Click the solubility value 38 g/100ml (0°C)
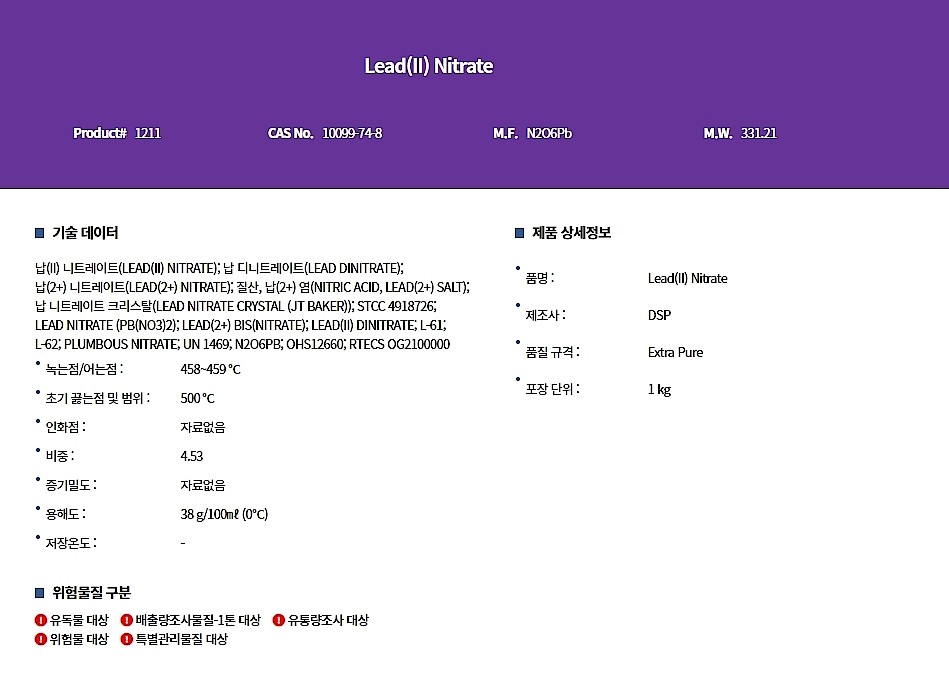The height and width of the screenshot is (694, 949). [224, 514]
